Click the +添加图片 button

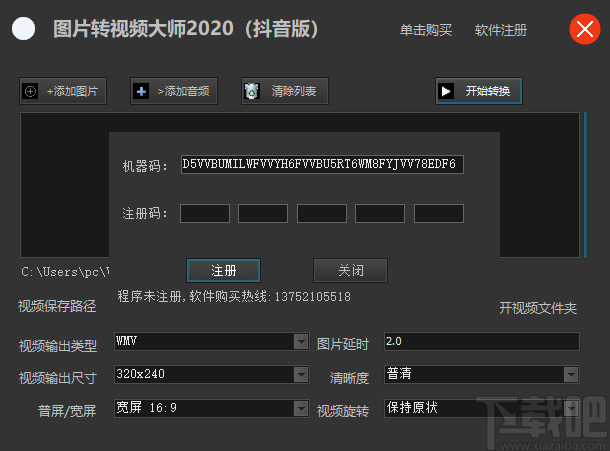[x=63, y=91]
